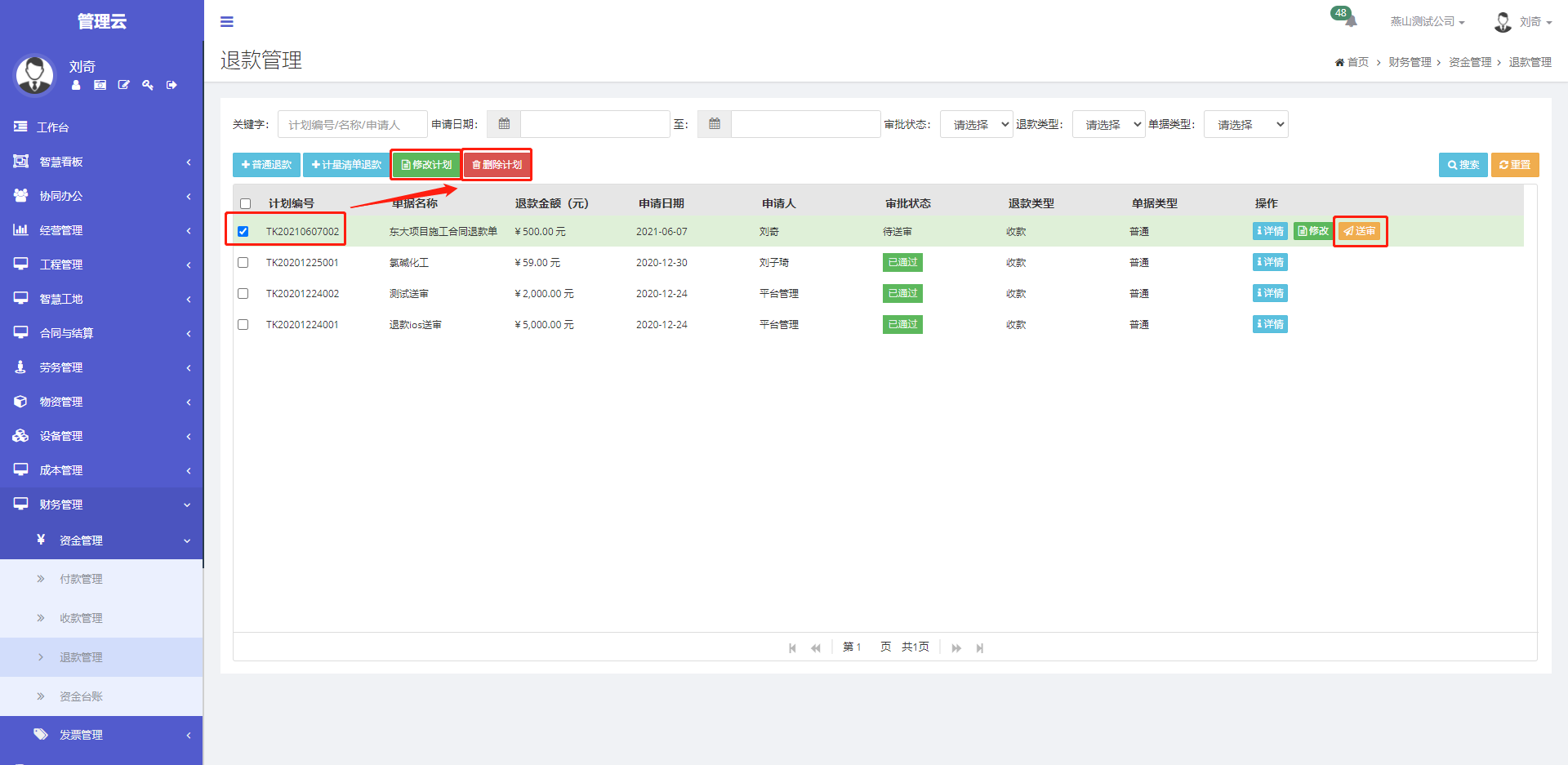Click the 普通退款 button
1568x765 pixels.
pos(266,165)
